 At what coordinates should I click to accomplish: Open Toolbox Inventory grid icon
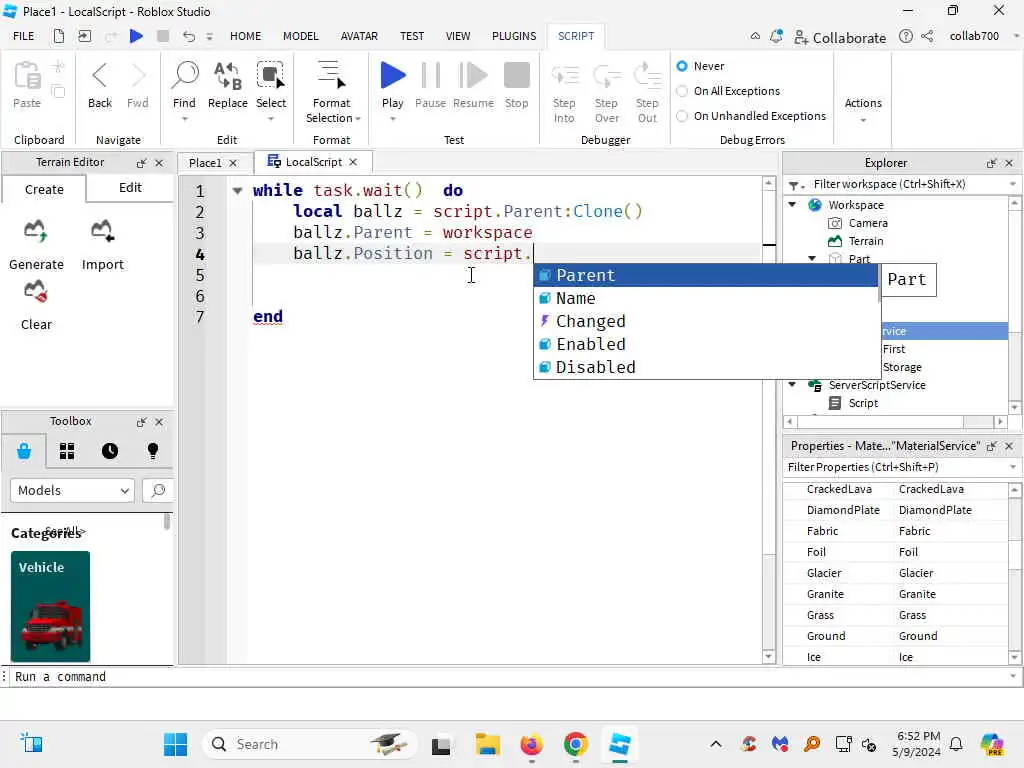67,451
